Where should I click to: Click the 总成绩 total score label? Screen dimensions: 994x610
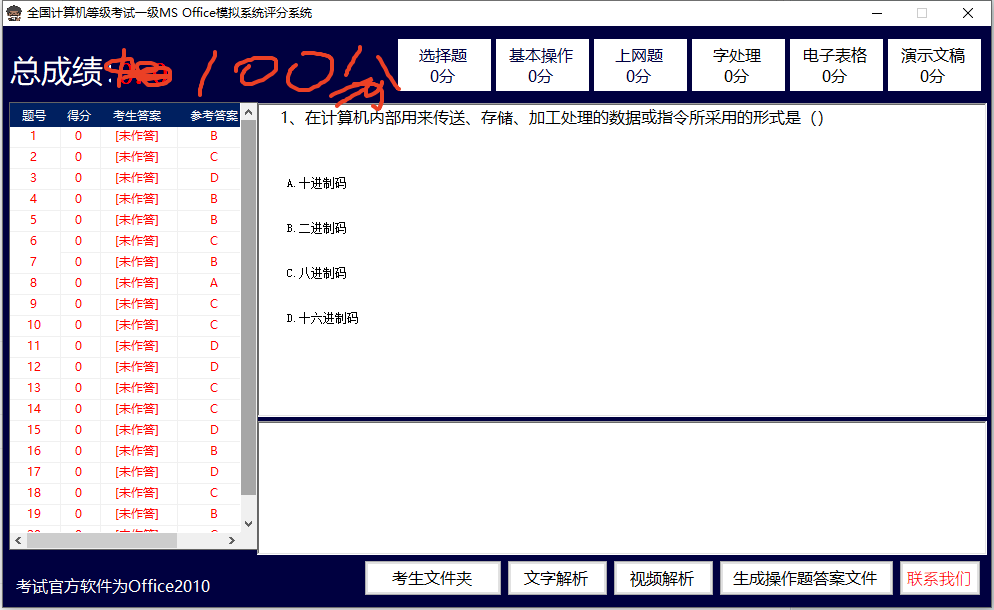pyautogui.click(x=57, y=71)
